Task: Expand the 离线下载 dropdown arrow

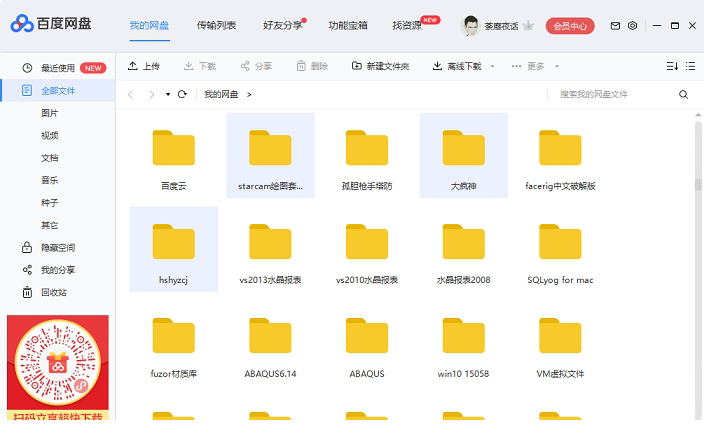Action: pyautogui.click(x=492, y=66)
